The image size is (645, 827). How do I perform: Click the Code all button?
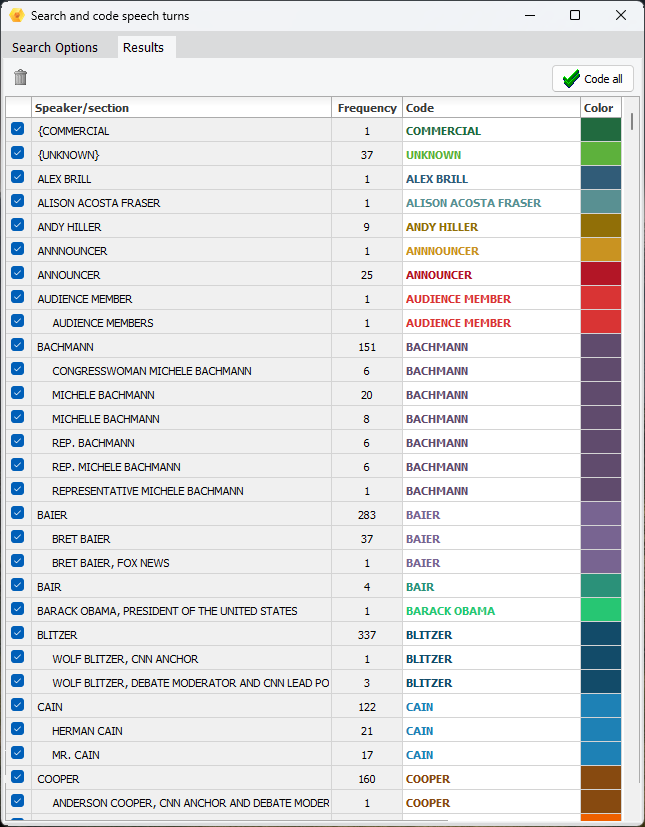pos(593,79)
